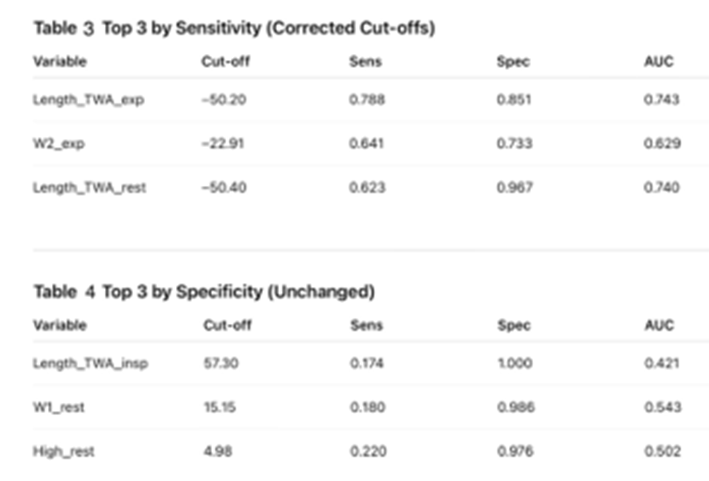The width and height of the screenshot is (709, 481).
Task: Select the W2_exp row label
Action: pyautogui.click(x=59, y=144)
